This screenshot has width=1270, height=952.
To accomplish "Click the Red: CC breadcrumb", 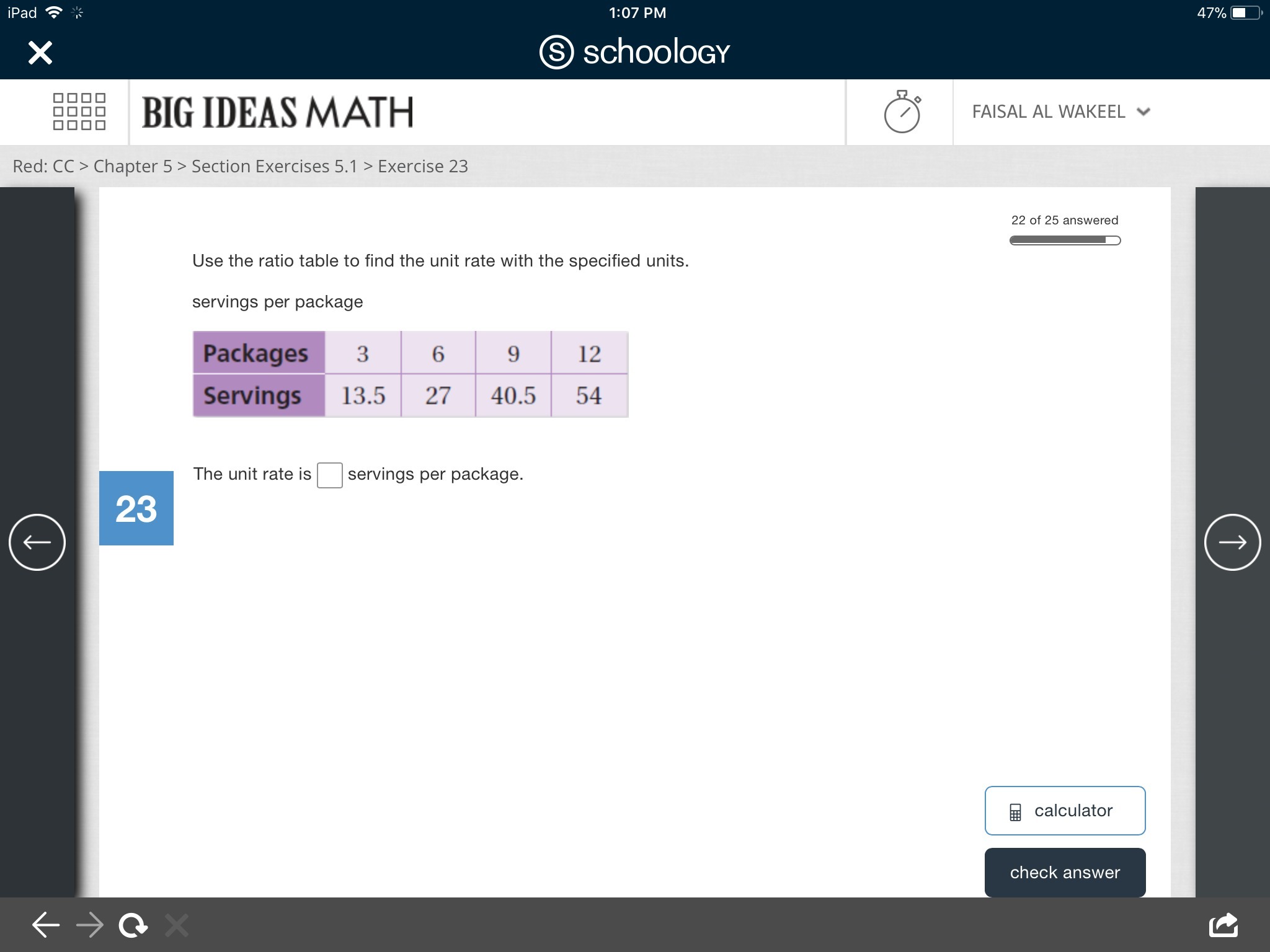I will pyautogui.click(x=43, y=166).
